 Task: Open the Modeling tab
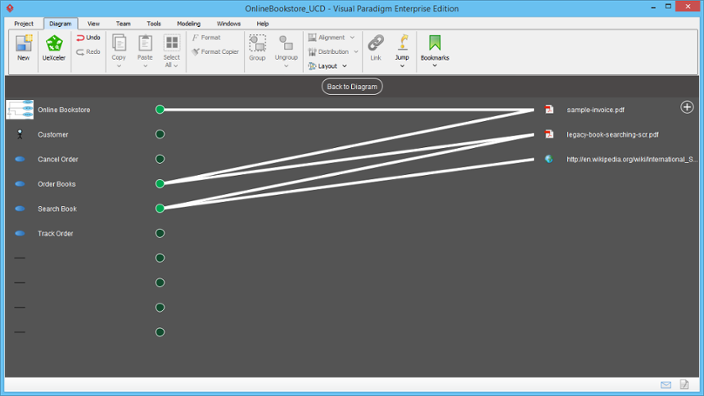(x=189, y=24)
